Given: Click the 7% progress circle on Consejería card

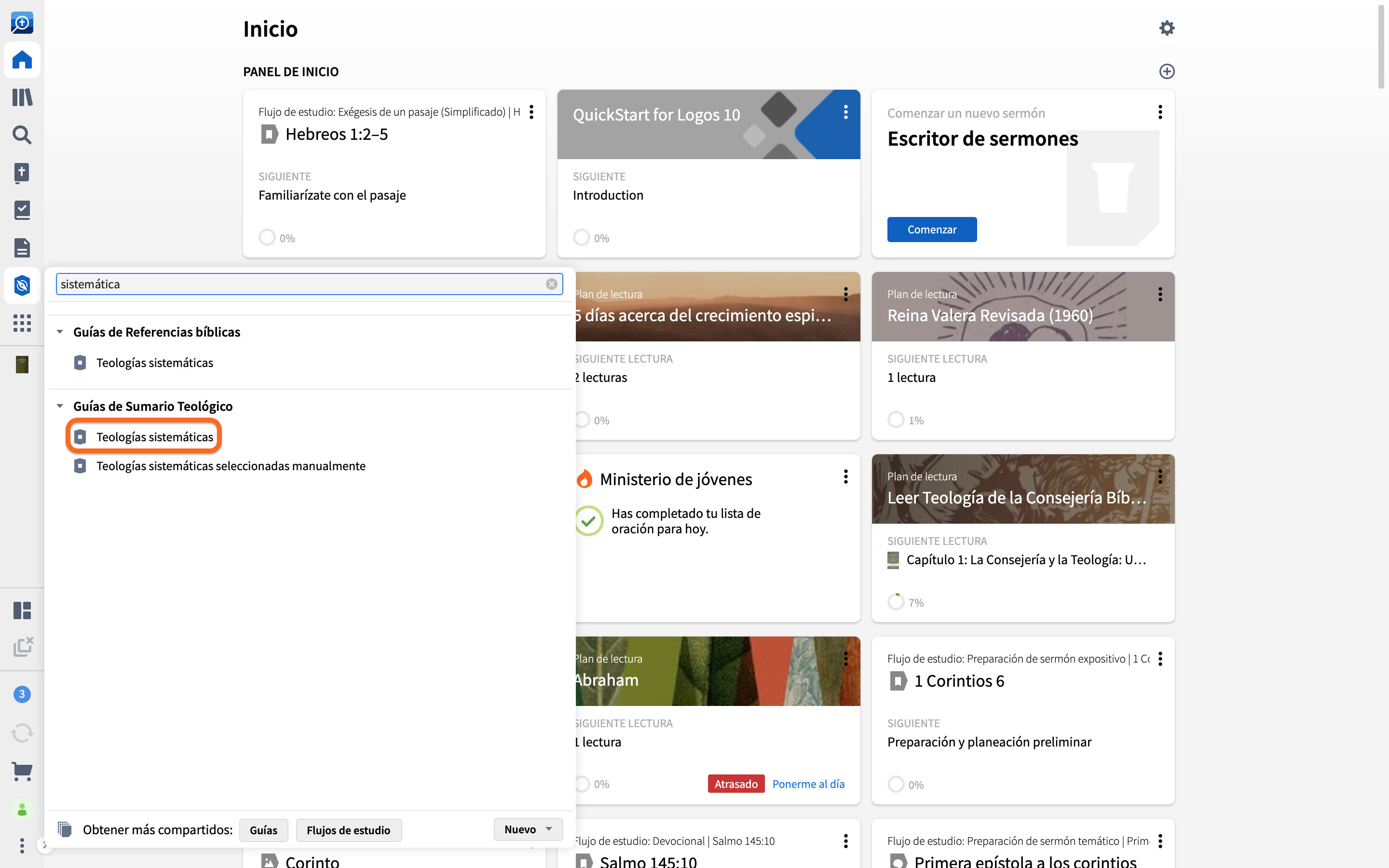Looking at the screenshot, I should pyautogui.click(x=896, y=602).
